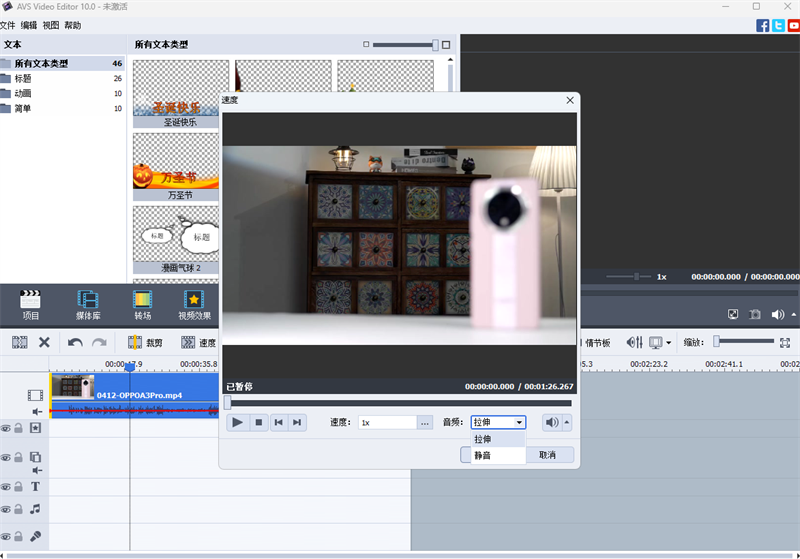Click the 裁剪 trim tool
The width and height of the screenshot is (800, 559).
144,342
